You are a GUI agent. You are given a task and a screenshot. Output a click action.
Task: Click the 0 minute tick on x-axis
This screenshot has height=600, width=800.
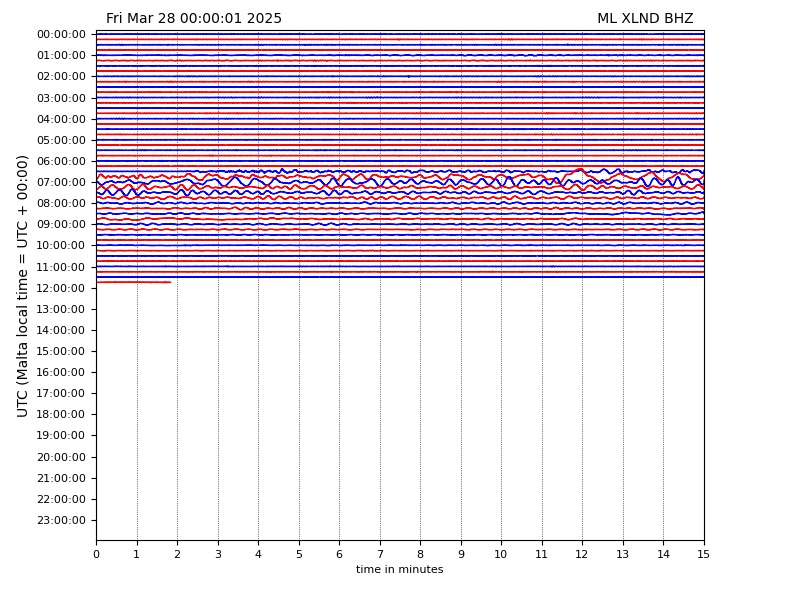pos(96,554)
